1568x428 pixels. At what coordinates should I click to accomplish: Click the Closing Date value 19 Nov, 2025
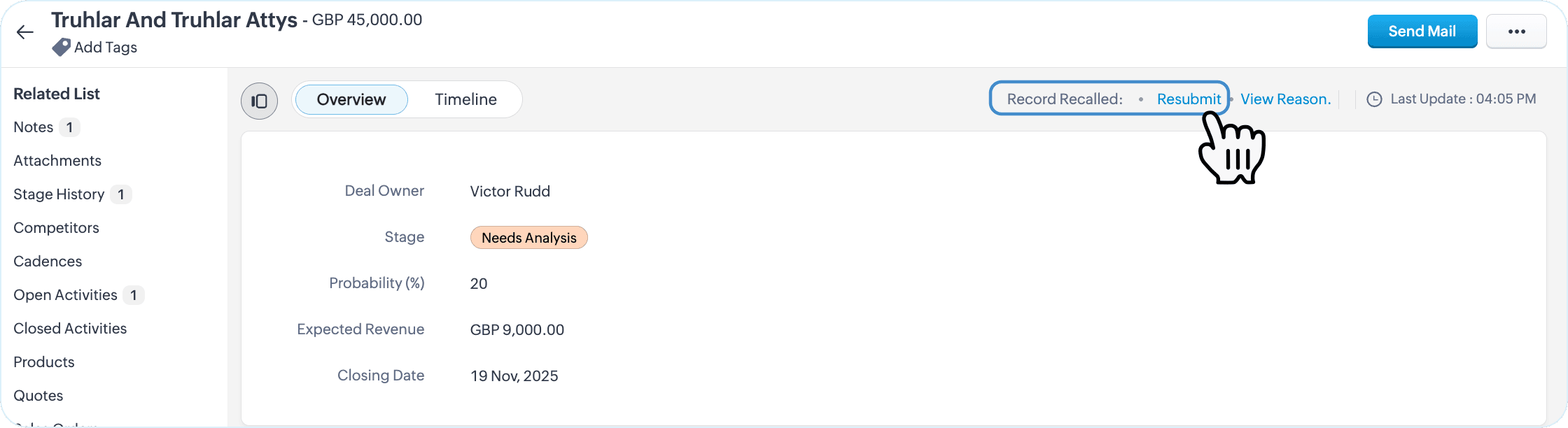click(514, 376)
